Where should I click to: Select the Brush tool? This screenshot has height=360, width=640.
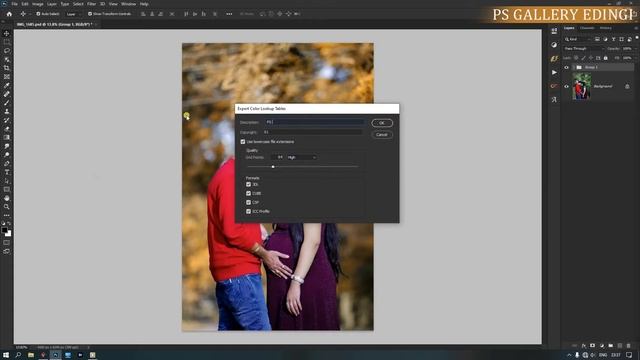(7, 102)
